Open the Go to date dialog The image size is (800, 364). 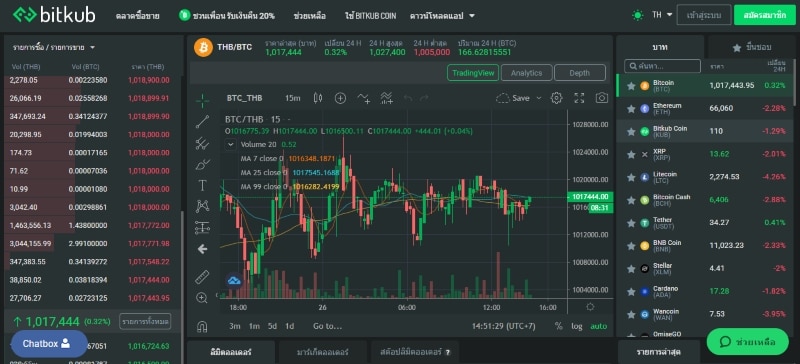(328, 326)
